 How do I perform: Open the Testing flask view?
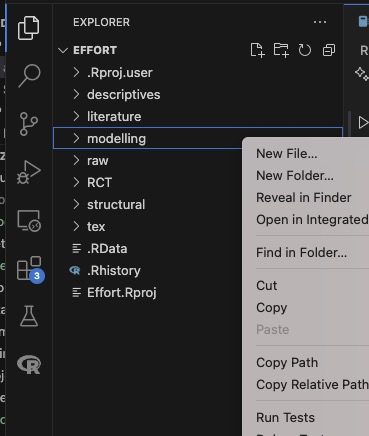(x=29, y=316)
